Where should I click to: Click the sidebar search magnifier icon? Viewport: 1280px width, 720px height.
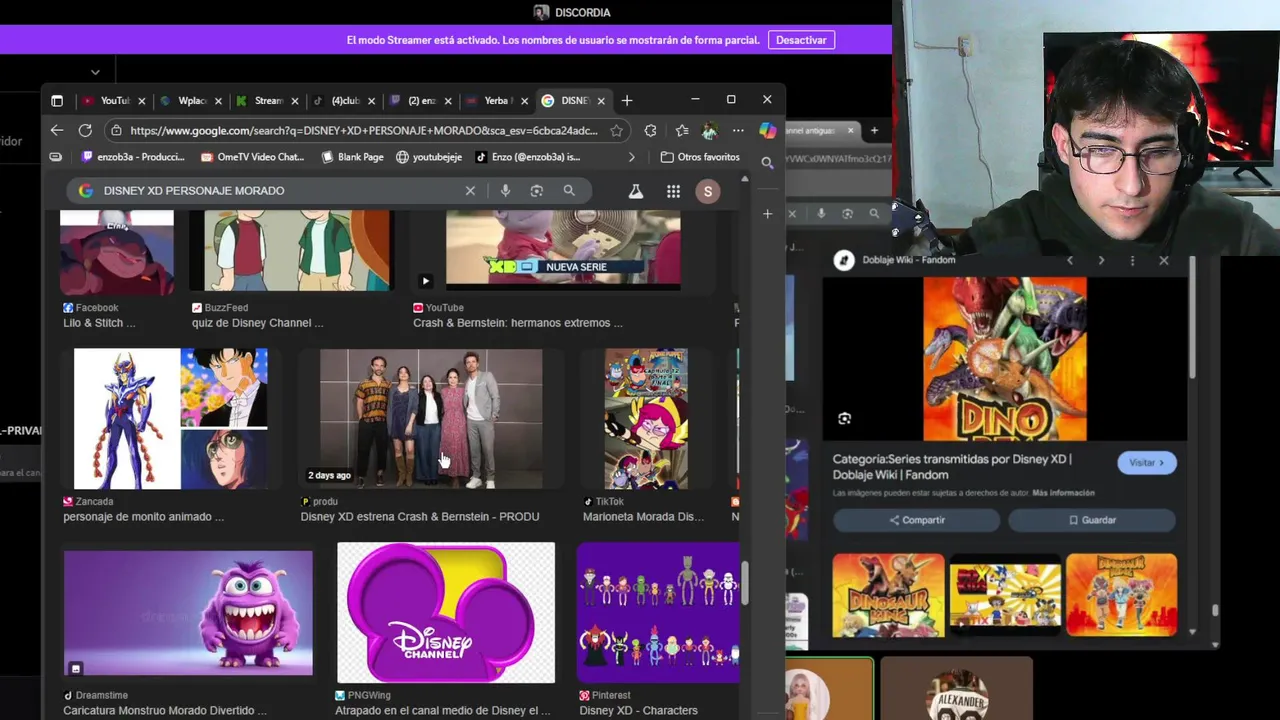[767, 162]
